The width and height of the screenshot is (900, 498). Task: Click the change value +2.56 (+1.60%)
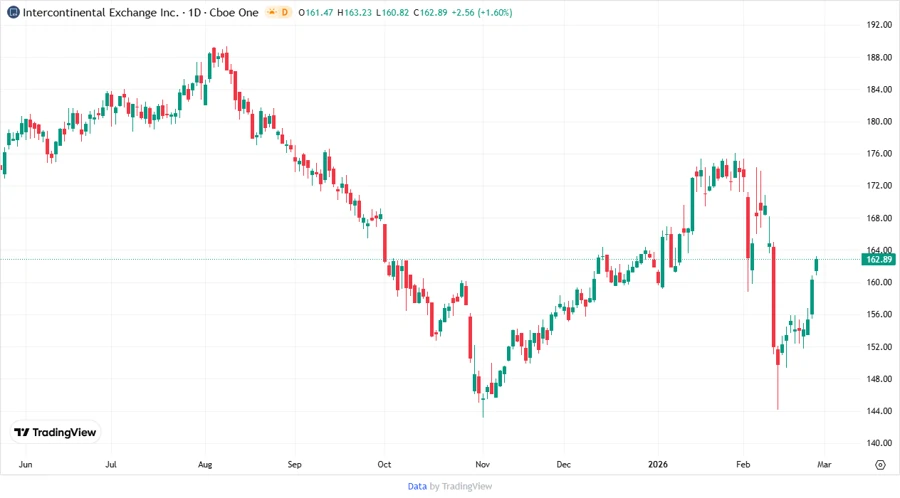click(x=482, y=12)
